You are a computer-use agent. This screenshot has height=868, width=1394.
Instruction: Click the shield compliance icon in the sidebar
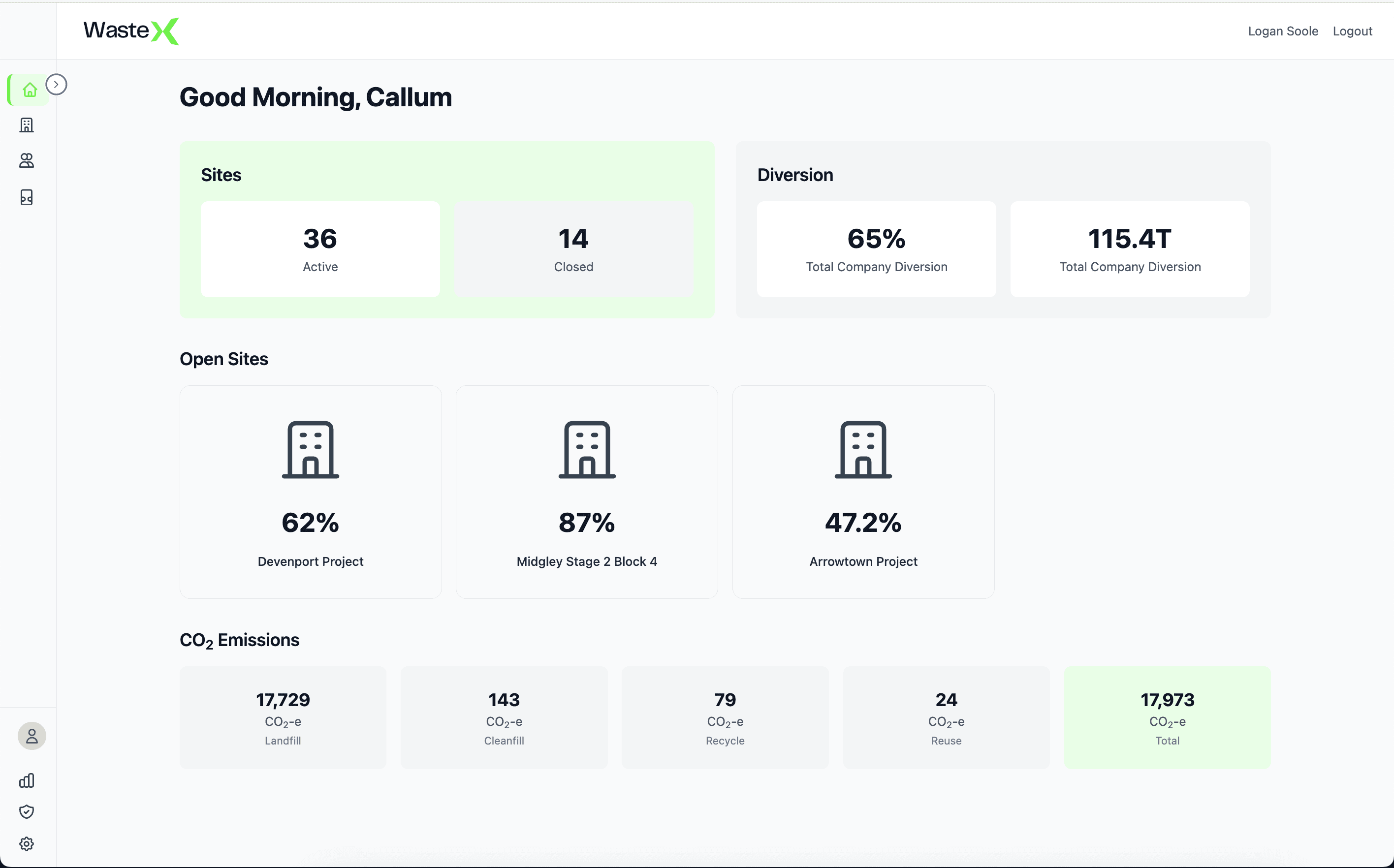[27, 812]
